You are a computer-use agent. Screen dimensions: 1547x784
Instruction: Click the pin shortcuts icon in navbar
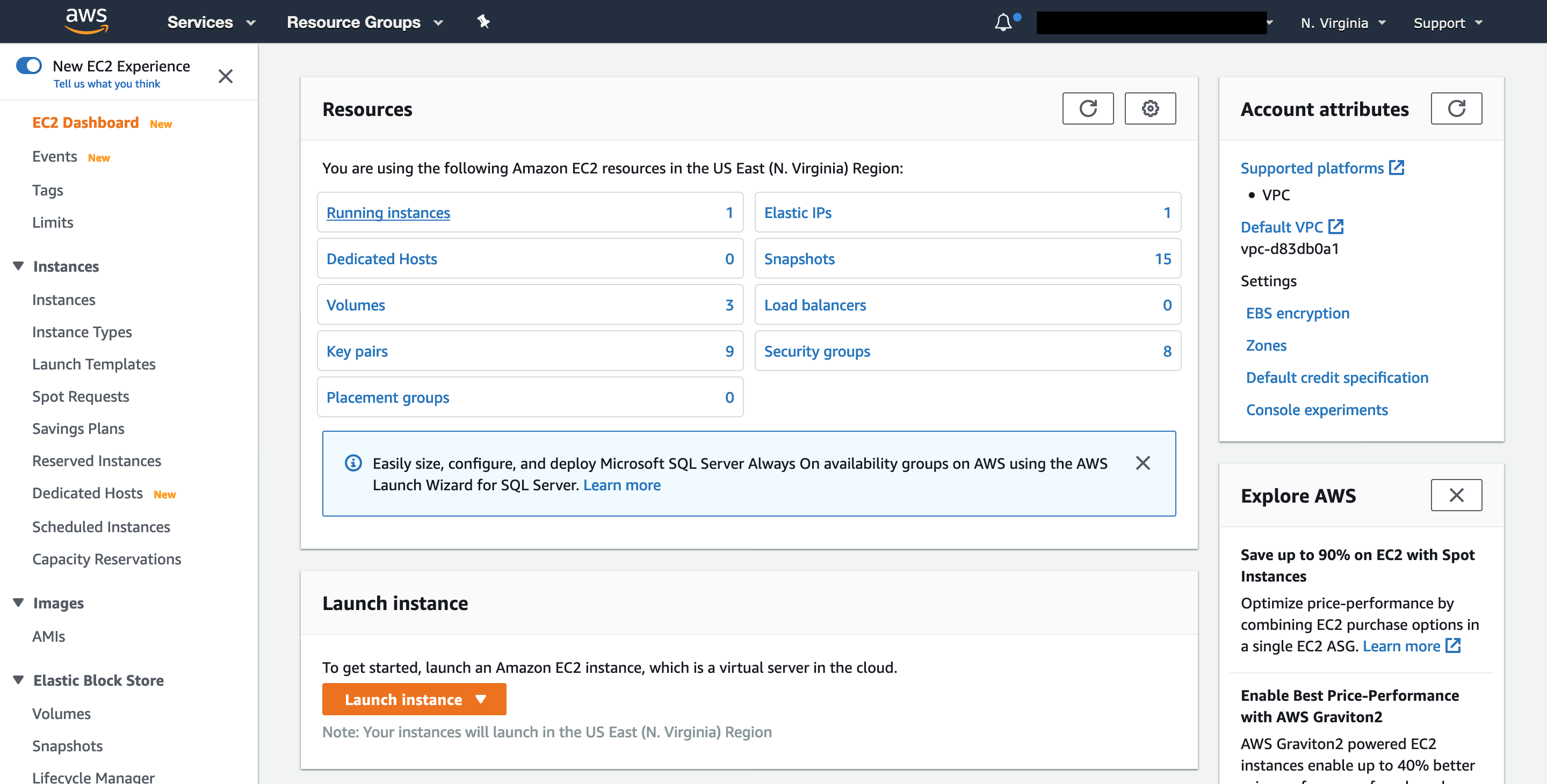(483, 21)
